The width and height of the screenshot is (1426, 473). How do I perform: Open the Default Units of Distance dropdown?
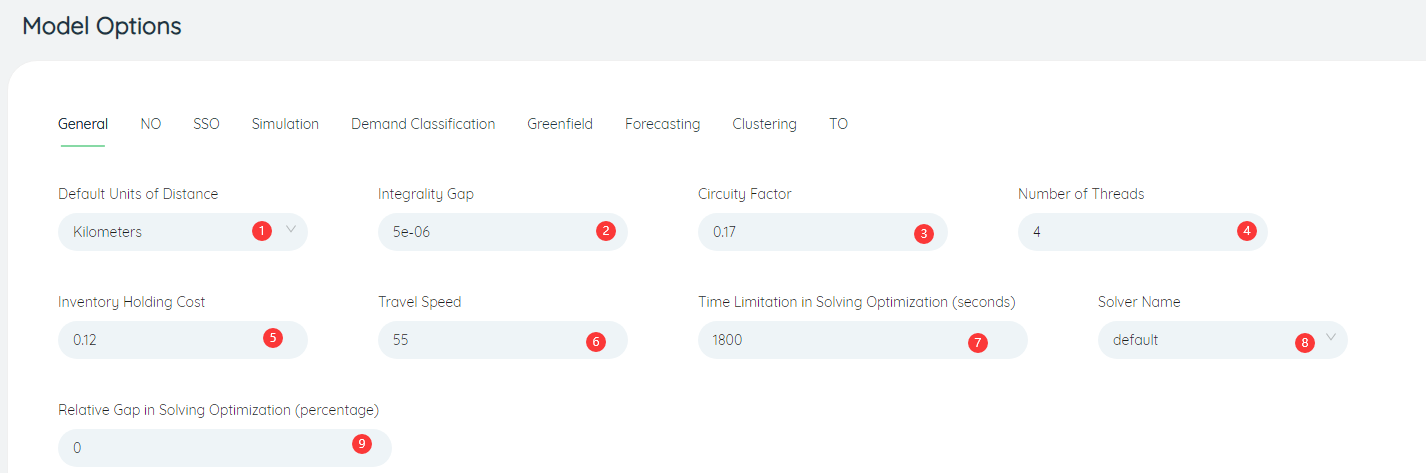pos(183,232)
